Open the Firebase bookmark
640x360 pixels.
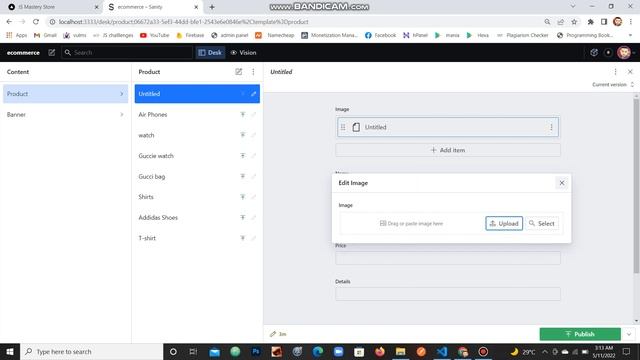(x=190, y=36)
